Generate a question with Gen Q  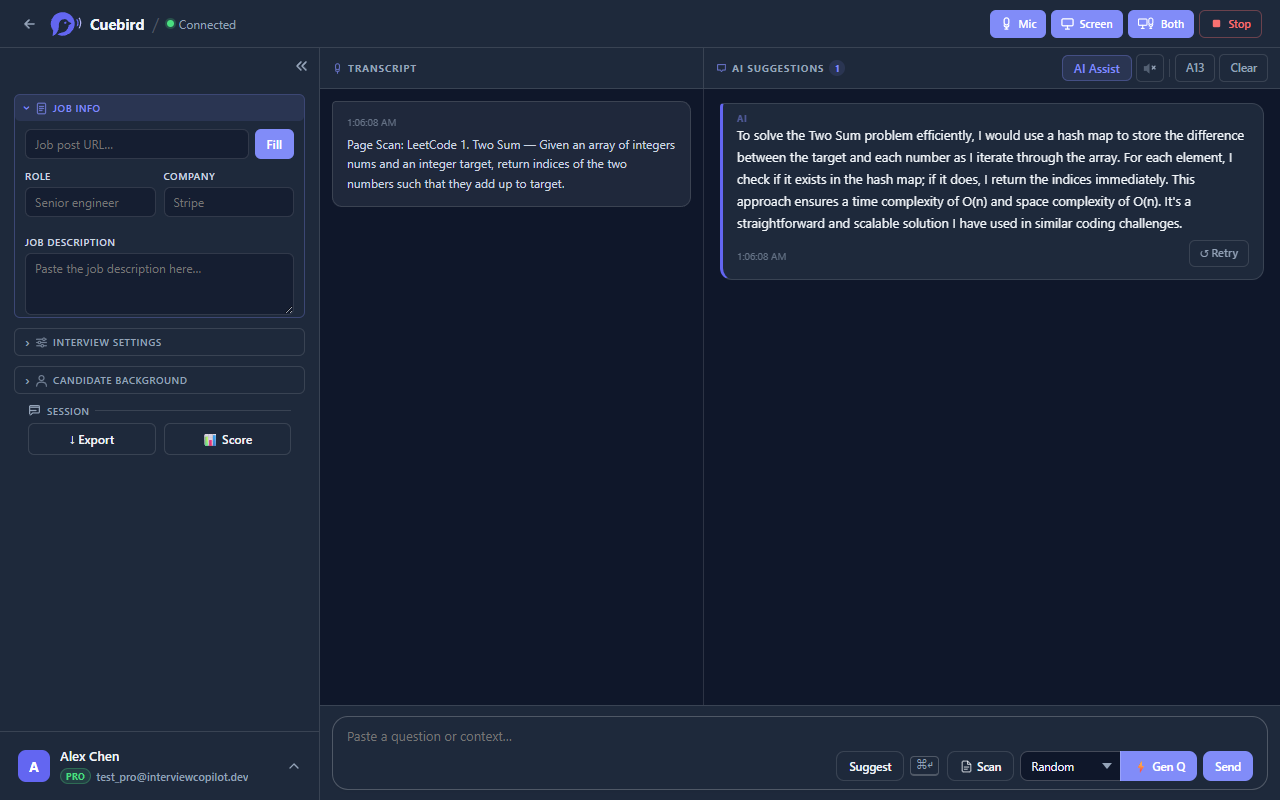(x=1159, y=767)
